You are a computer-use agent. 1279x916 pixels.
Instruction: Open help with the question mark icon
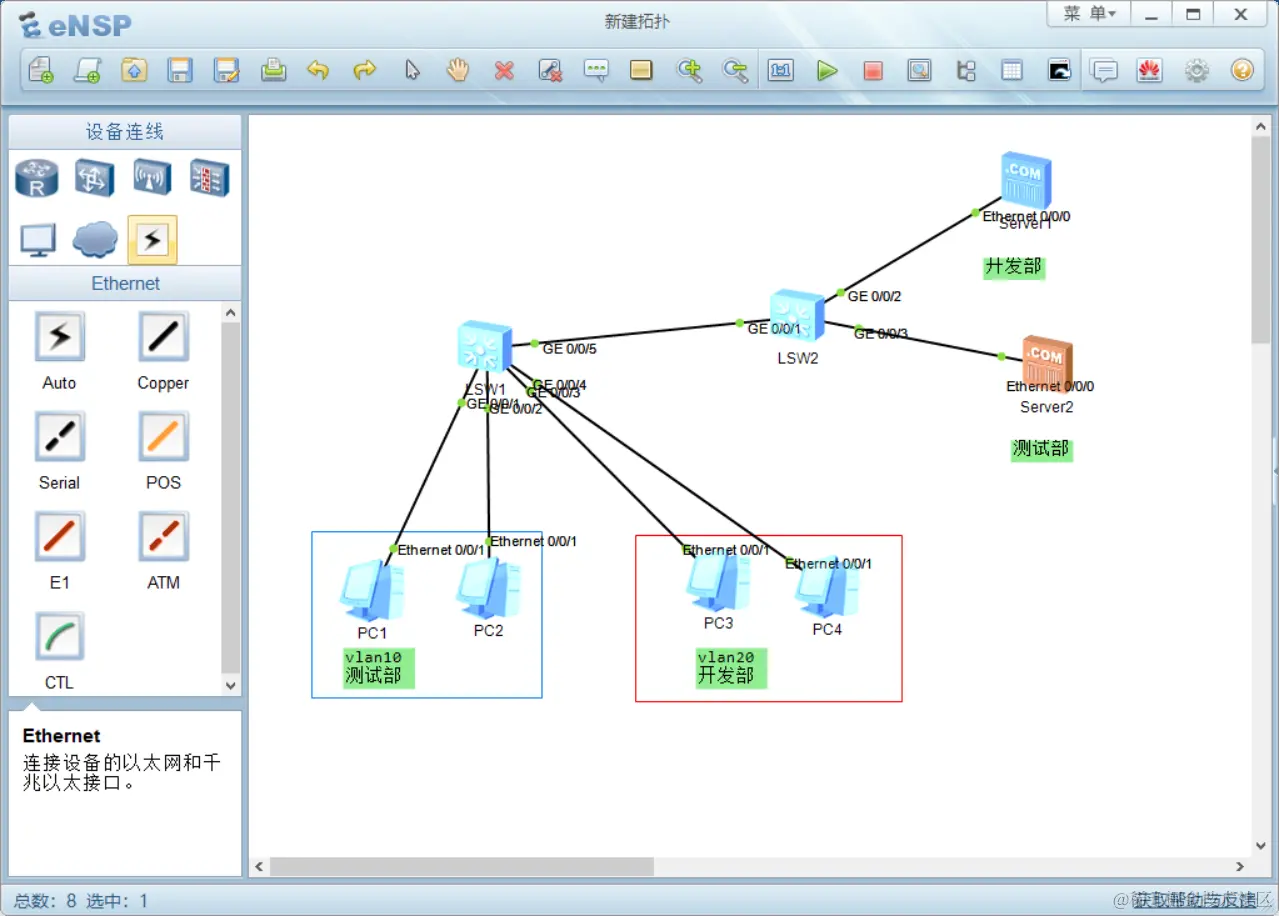pos(1242,70)
